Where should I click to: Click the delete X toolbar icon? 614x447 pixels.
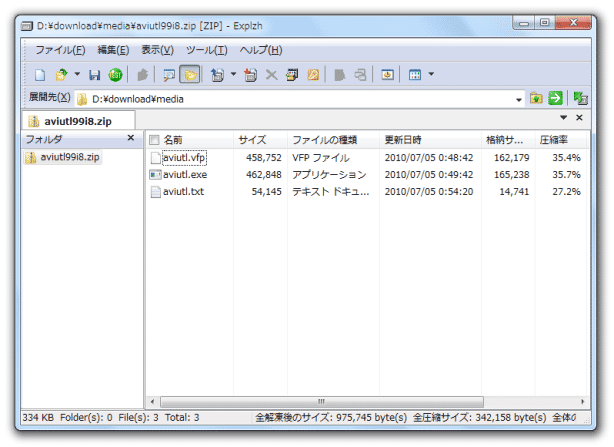point(271,74)
